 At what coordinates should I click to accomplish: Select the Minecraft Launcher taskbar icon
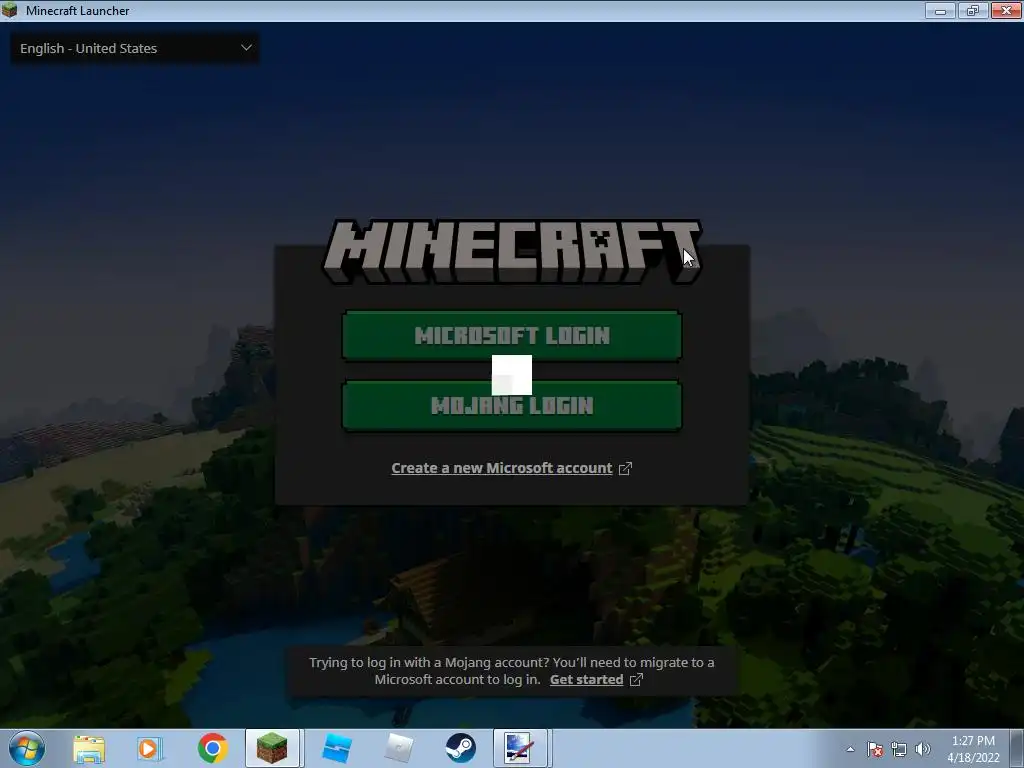pos(272,748)
